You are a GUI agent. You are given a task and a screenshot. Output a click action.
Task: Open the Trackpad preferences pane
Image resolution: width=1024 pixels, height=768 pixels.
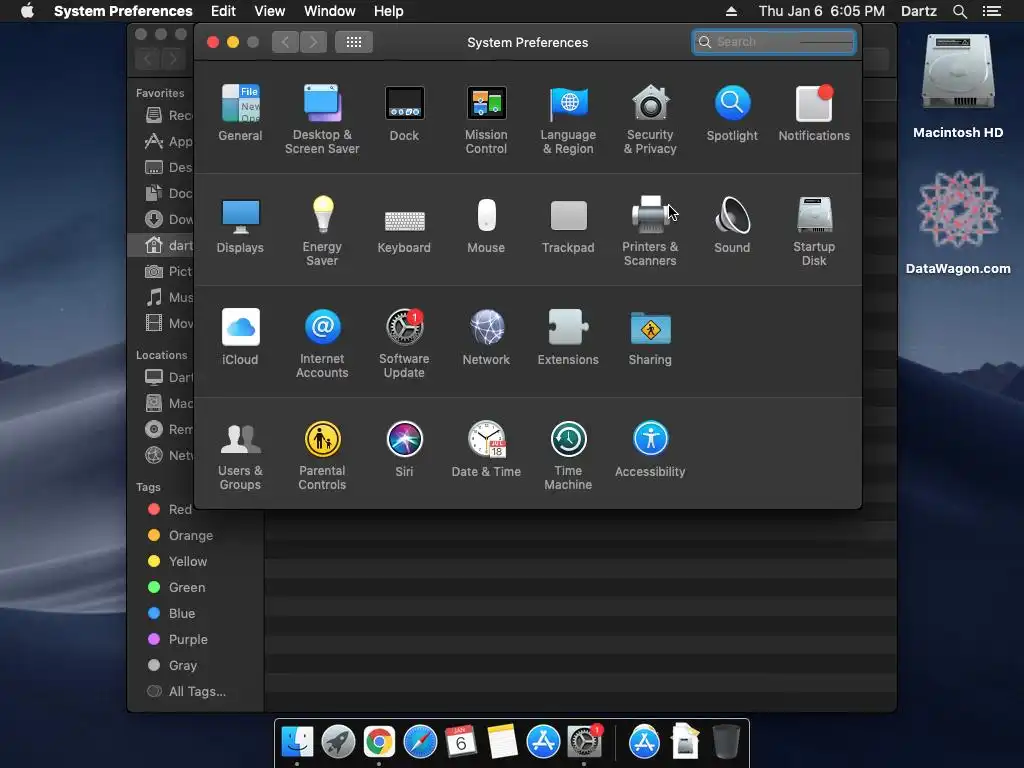[x=568, y=225]
